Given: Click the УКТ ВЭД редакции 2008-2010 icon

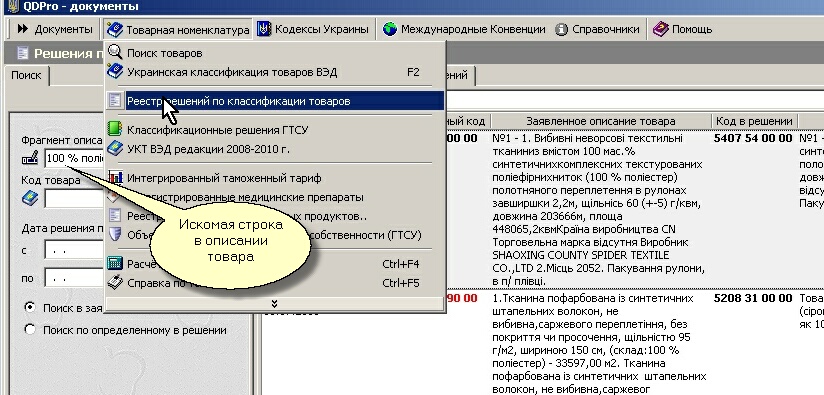Looking at the screenshot, I should (x=115, y=149).
